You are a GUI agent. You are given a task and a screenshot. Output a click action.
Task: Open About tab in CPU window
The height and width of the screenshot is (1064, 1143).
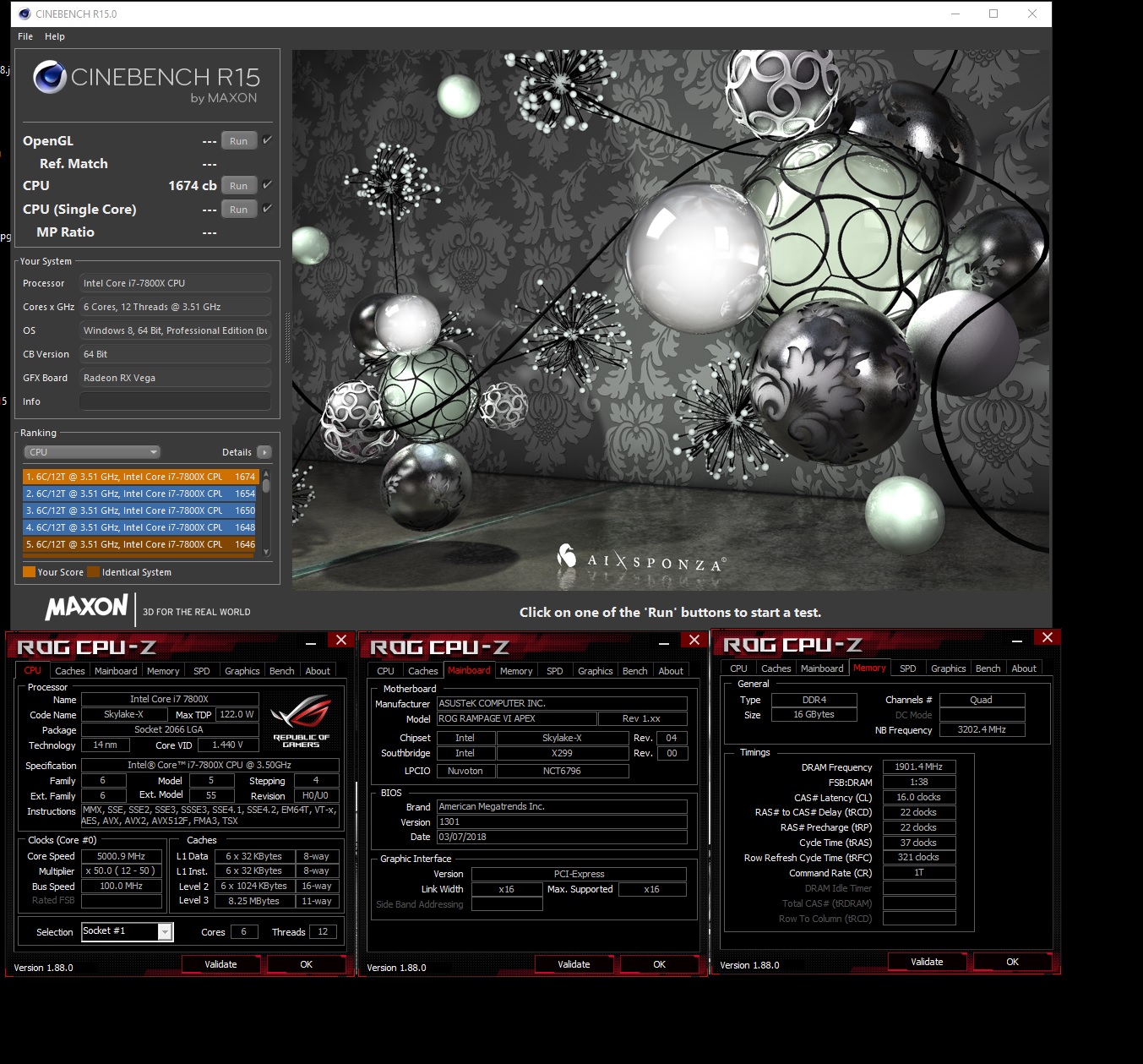pyautogui.click(x=318, y=671)
